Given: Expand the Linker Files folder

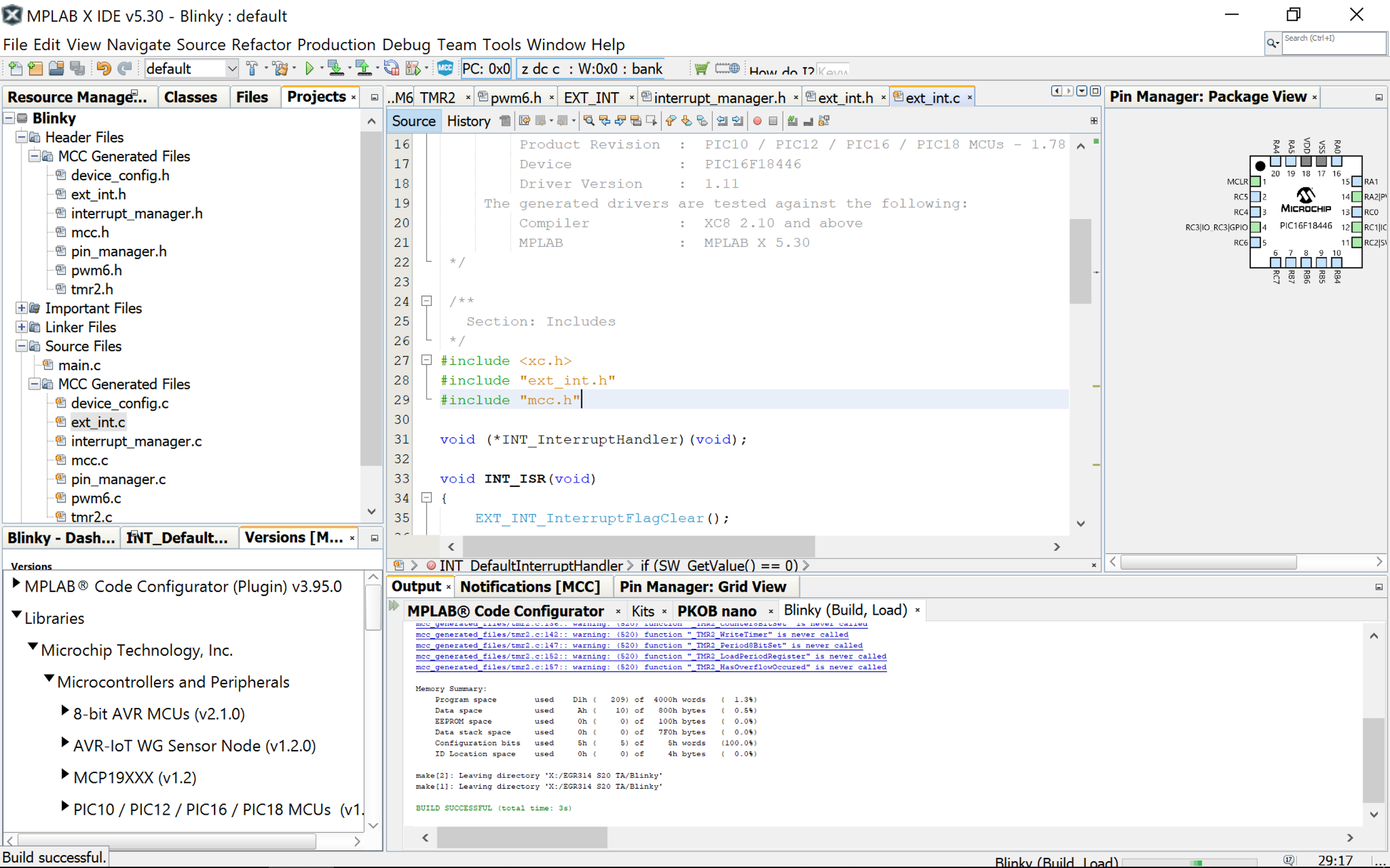Looking at the screenshot, I should tap(21, 327).
